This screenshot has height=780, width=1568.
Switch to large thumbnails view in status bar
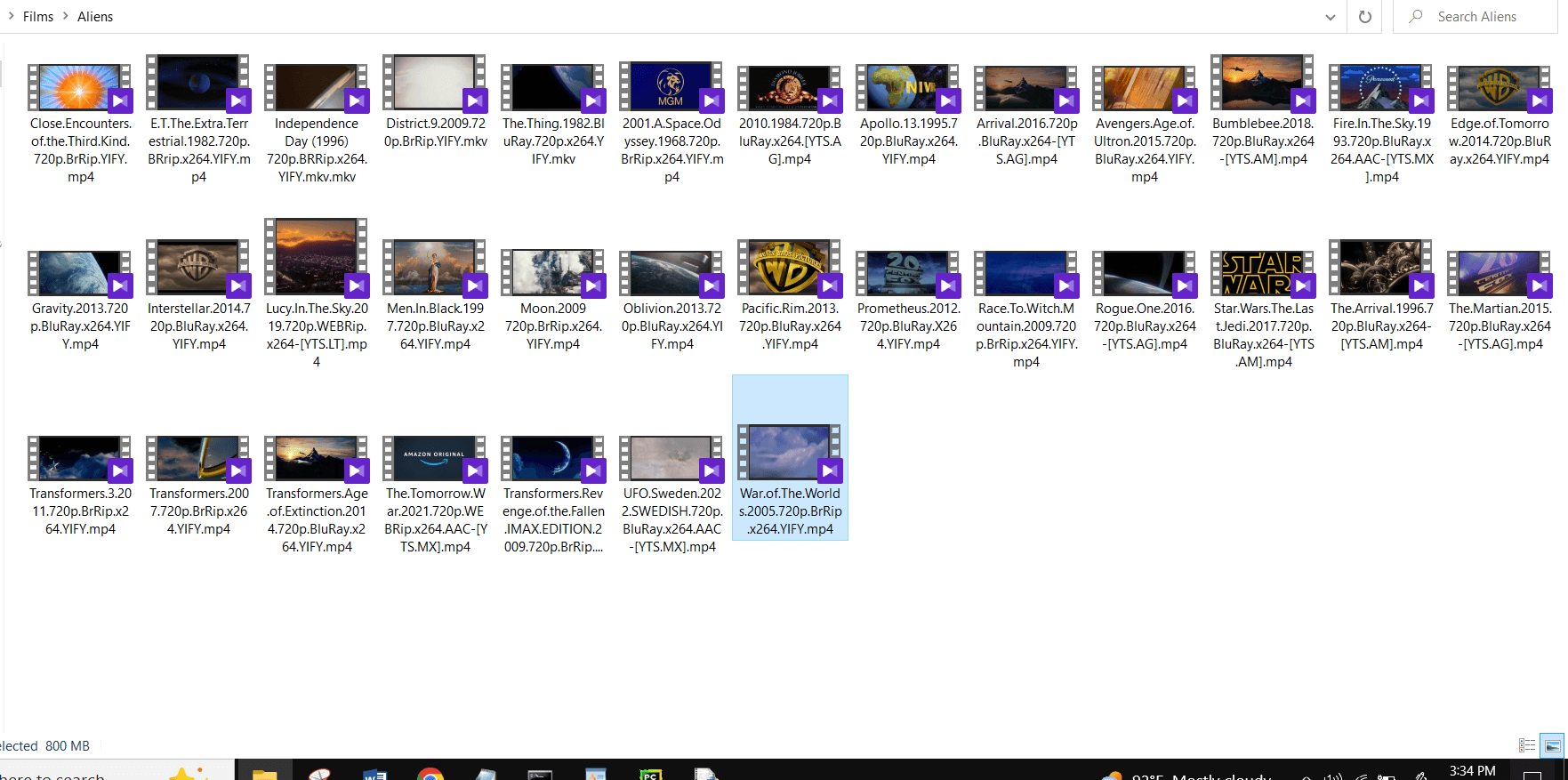pyautogui.click(x=1553, y=745)
